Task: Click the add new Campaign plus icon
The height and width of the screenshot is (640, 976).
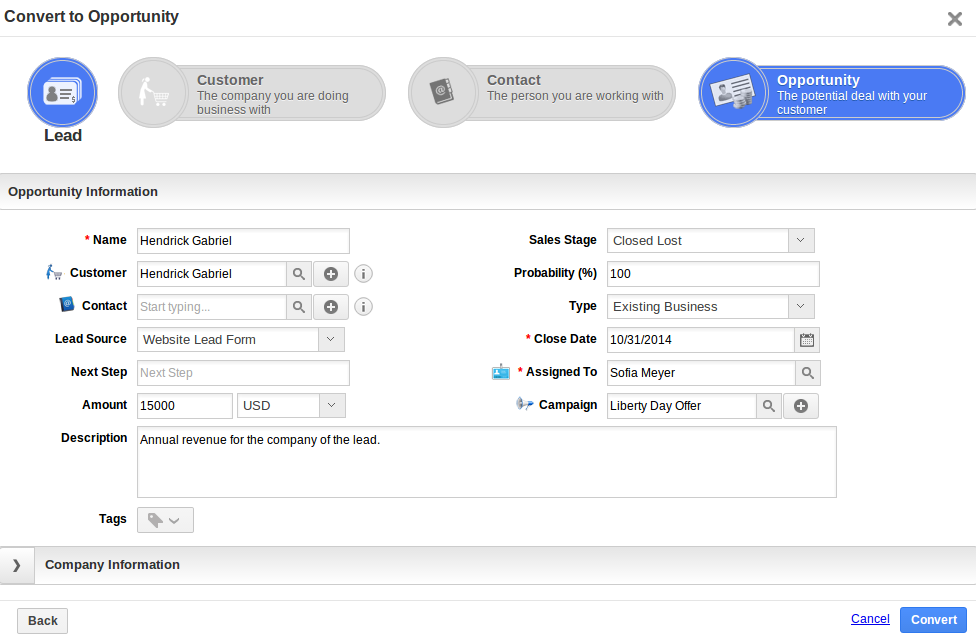Action: (x=800, y=406)
